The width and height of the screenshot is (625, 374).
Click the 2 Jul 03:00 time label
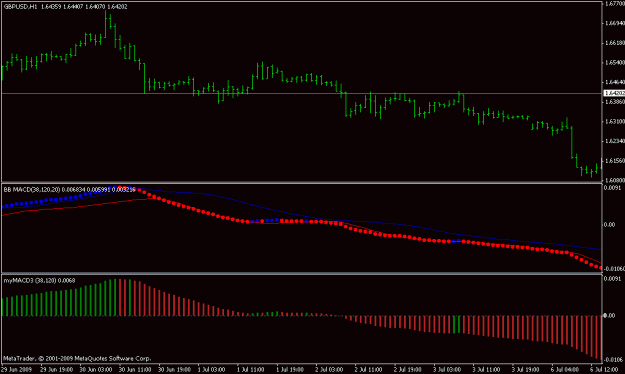(x=329, y=370)
